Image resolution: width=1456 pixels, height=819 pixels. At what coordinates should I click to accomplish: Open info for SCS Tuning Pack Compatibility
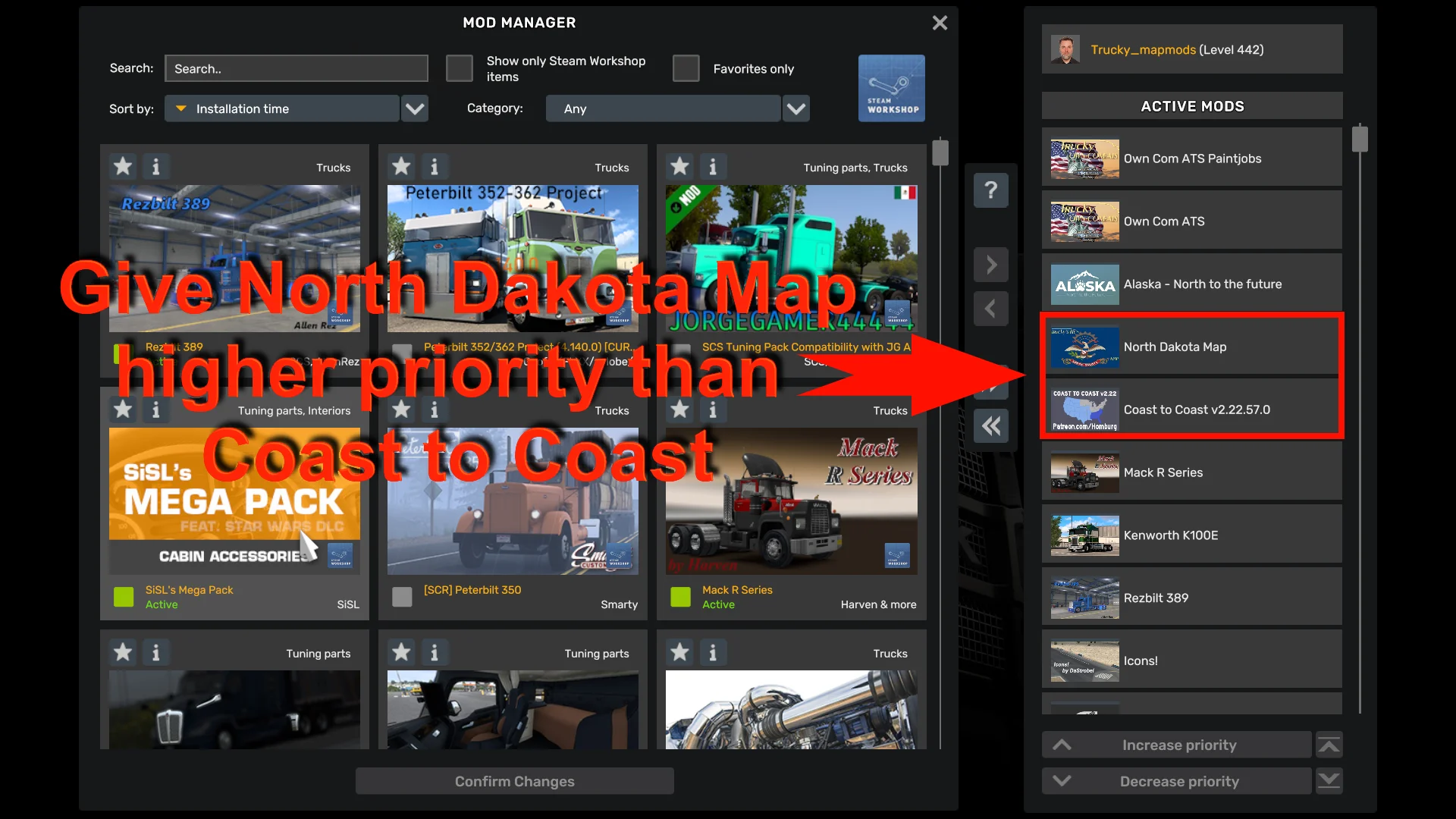pos(713,166)
